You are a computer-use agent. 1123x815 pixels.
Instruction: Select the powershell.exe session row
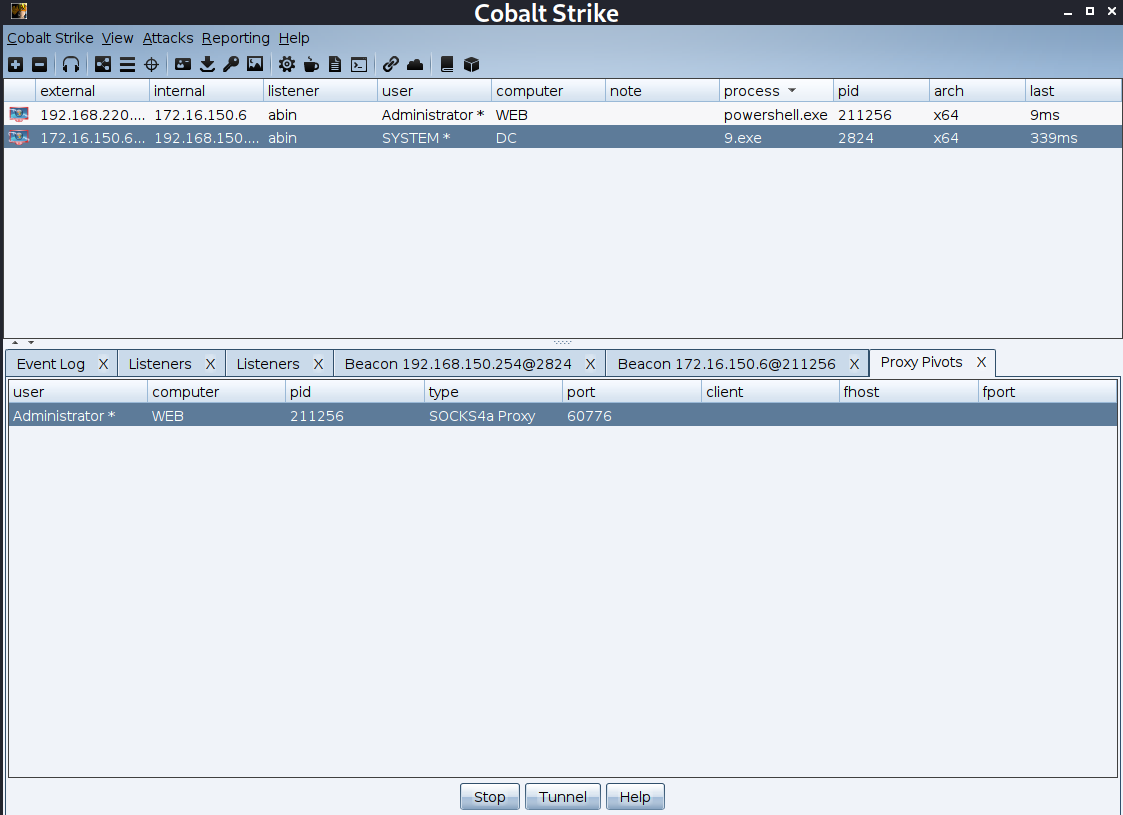tap(563, 115)
